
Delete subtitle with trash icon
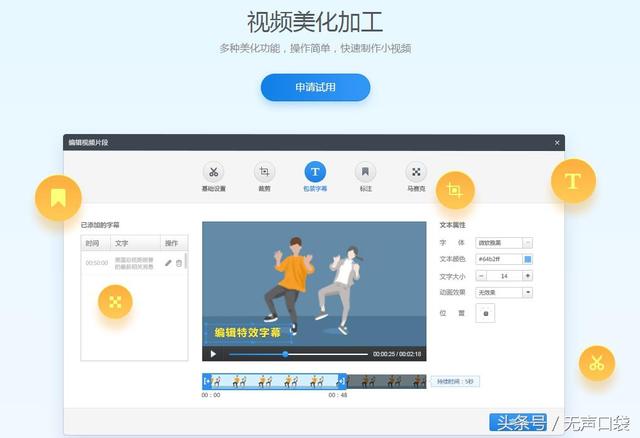179,263
